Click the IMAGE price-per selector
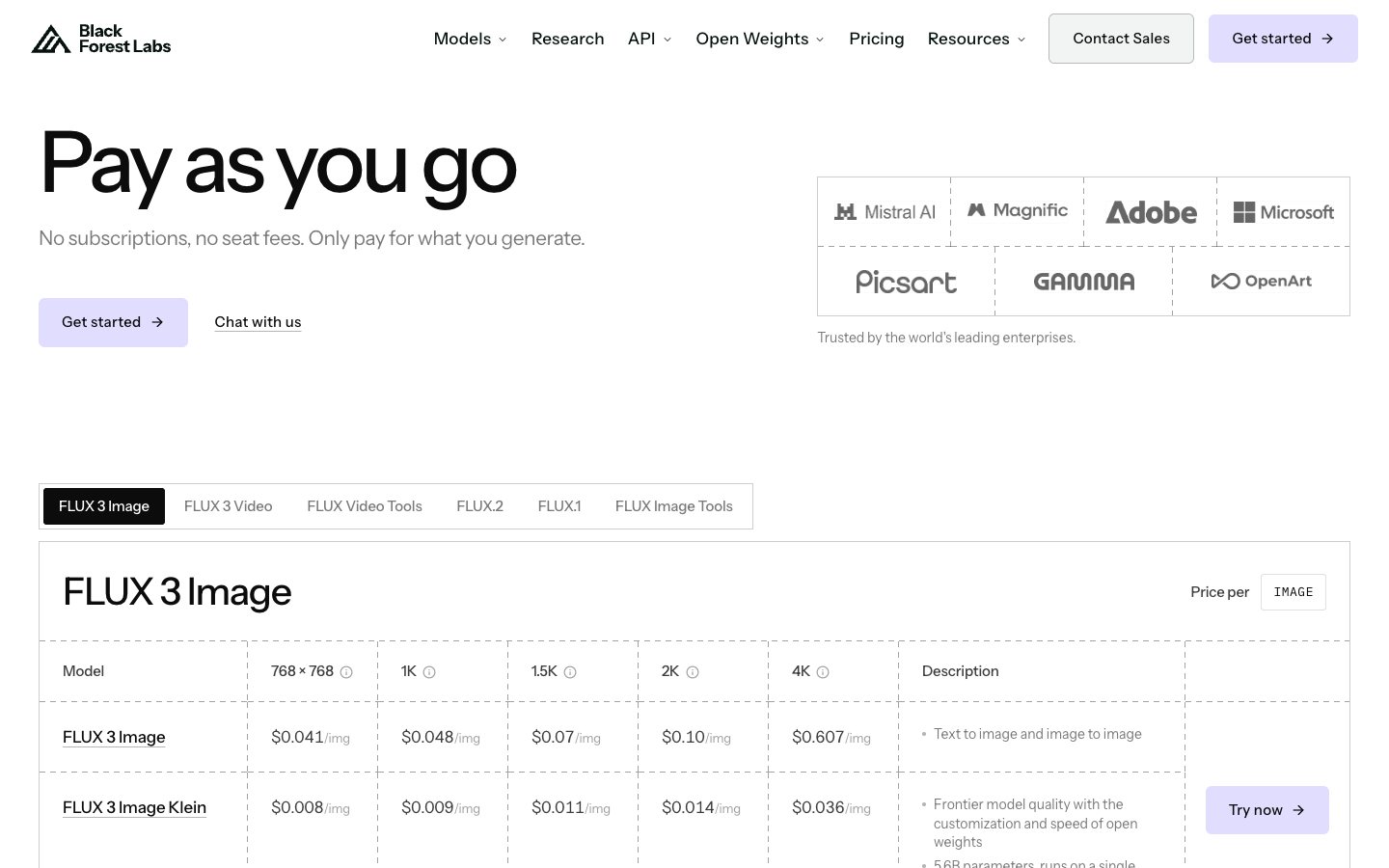 [x=1294, y=592]
